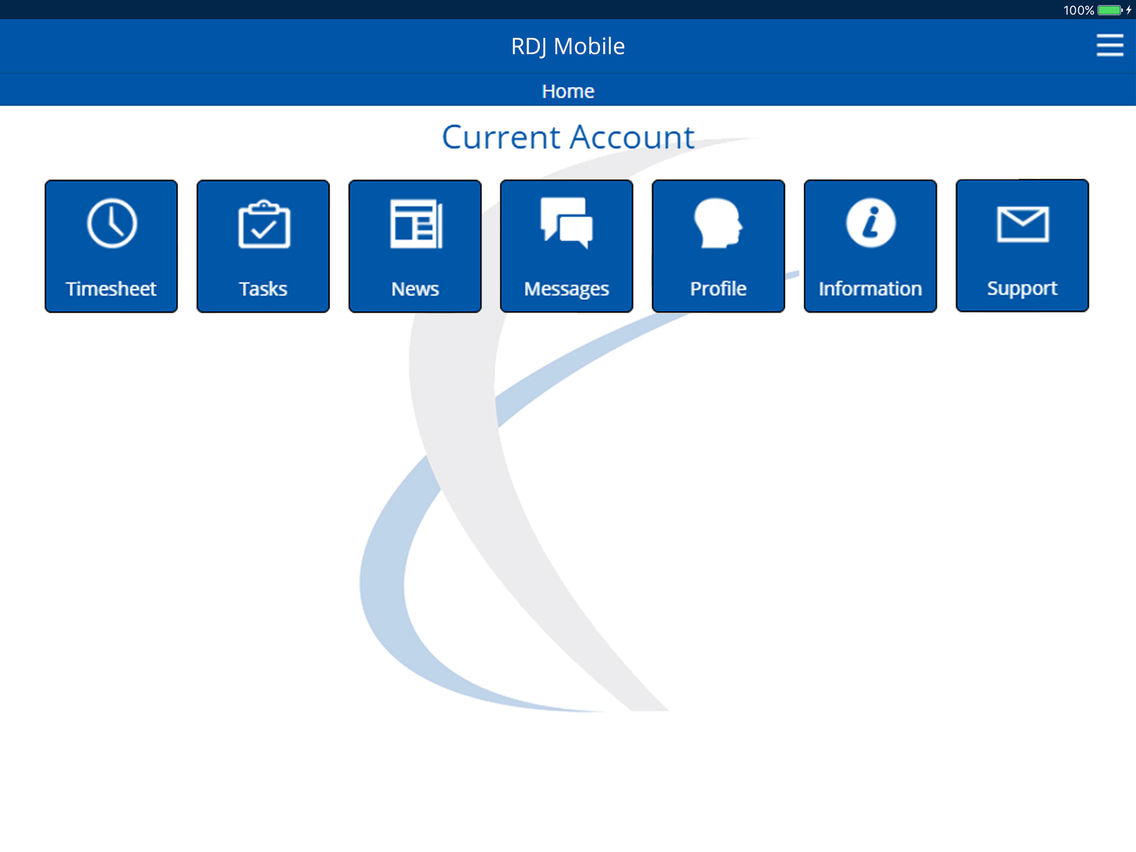
Task: Click the Tasks tile label
Action: coord(263,288)
